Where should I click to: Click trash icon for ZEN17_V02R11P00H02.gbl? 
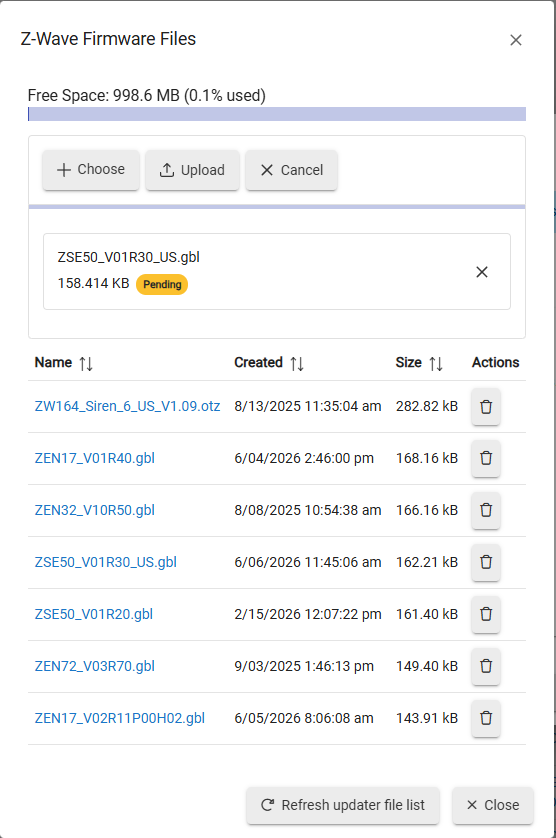[485, 718]
